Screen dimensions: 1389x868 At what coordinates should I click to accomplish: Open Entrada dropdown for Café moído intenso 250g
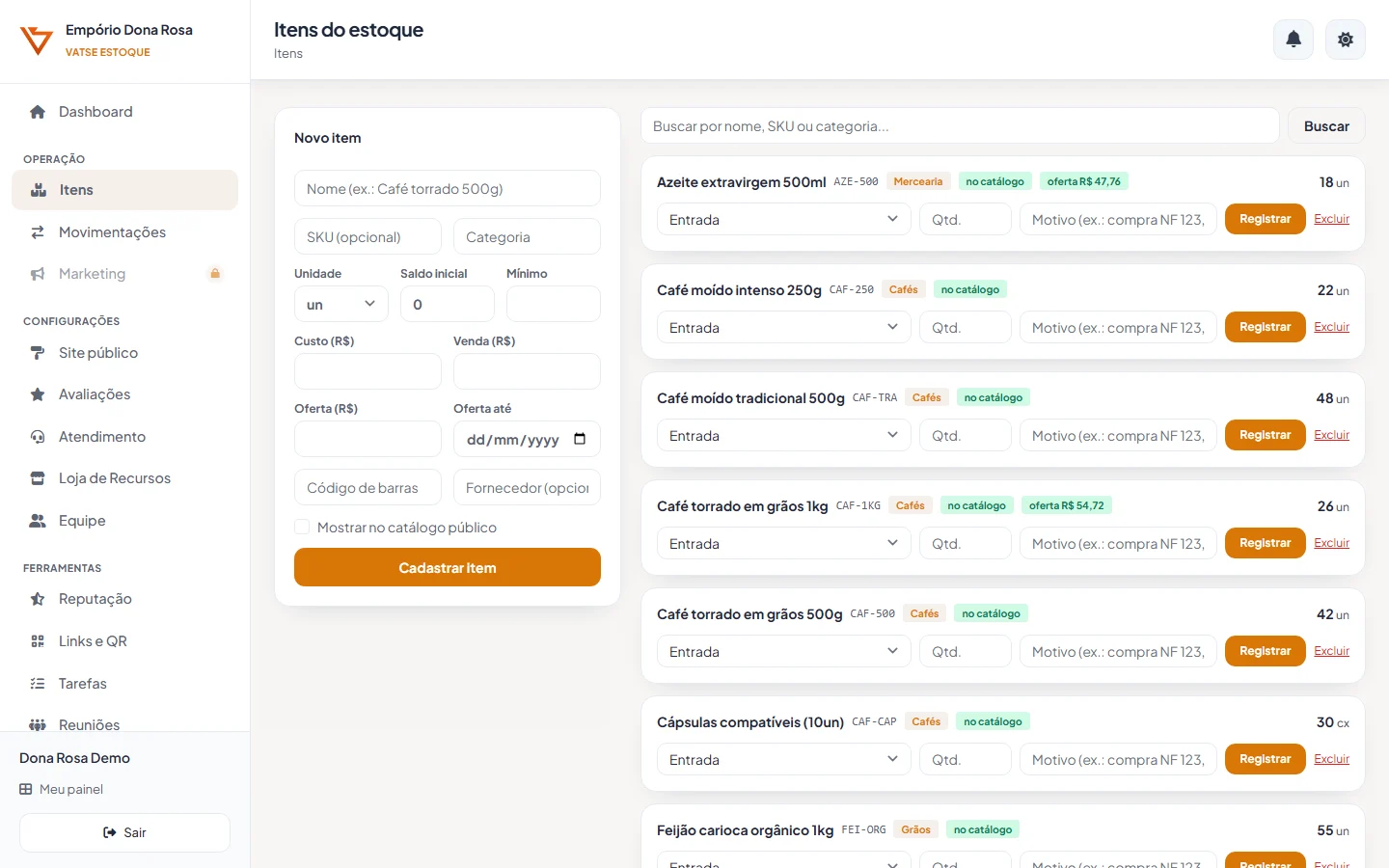783,327
